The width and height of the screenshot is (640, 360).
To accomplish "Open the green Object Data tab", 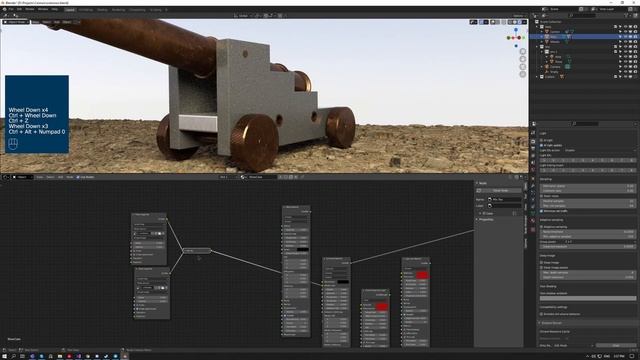I will pos(533,213).
